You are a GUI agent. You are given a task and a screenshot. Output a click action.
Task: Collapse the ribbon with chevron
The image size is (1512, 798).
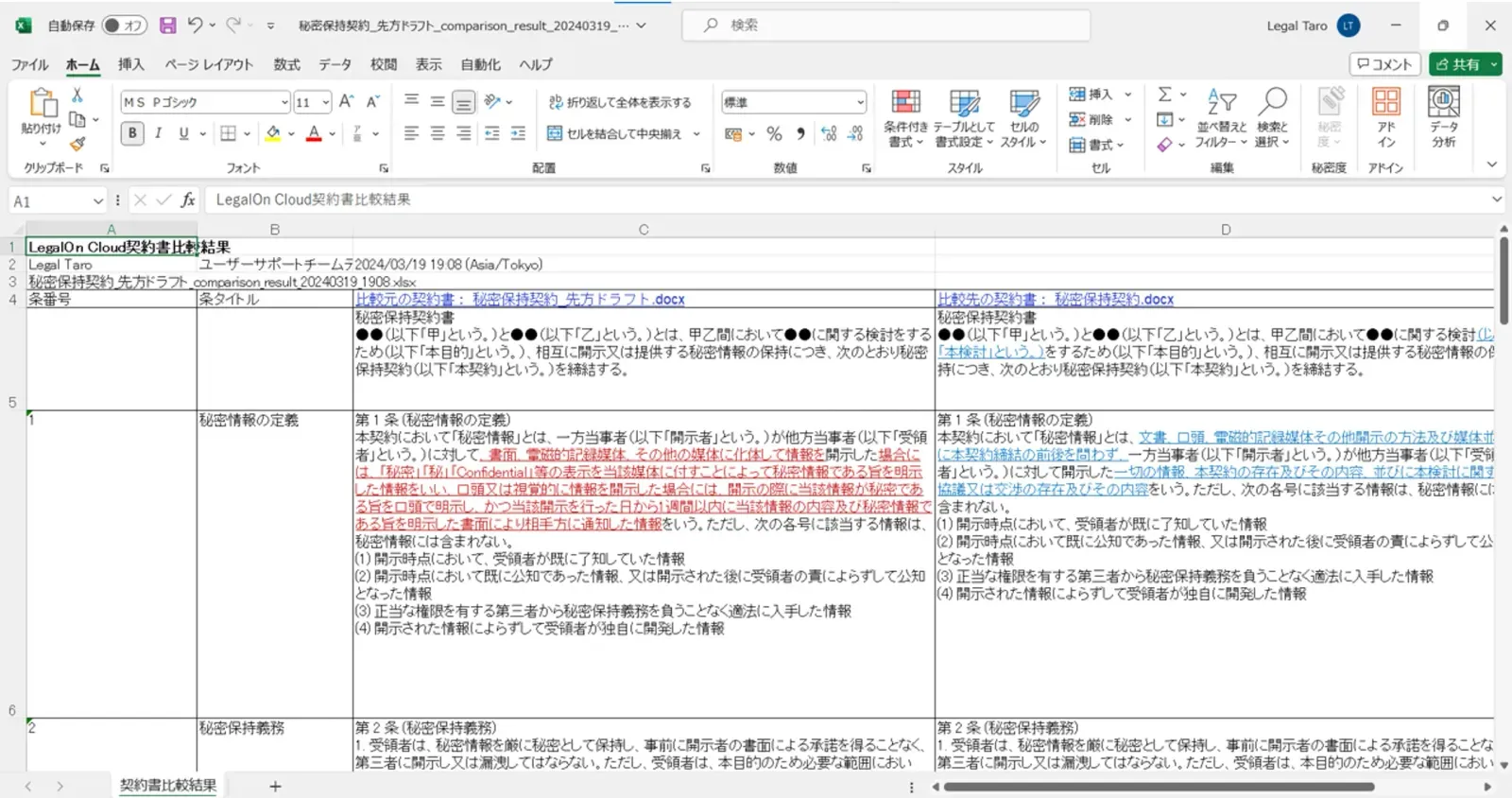(x=1491, y=165)
